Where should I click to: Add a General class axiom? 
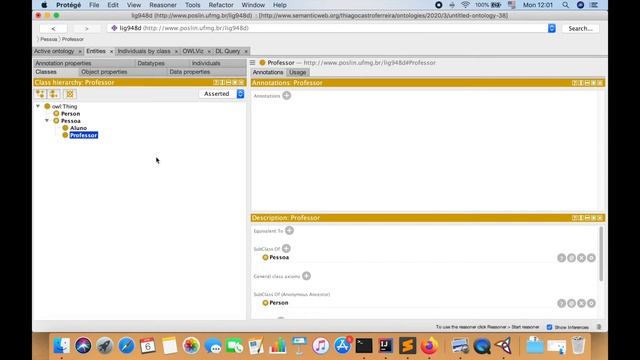[x=307, y=276]
